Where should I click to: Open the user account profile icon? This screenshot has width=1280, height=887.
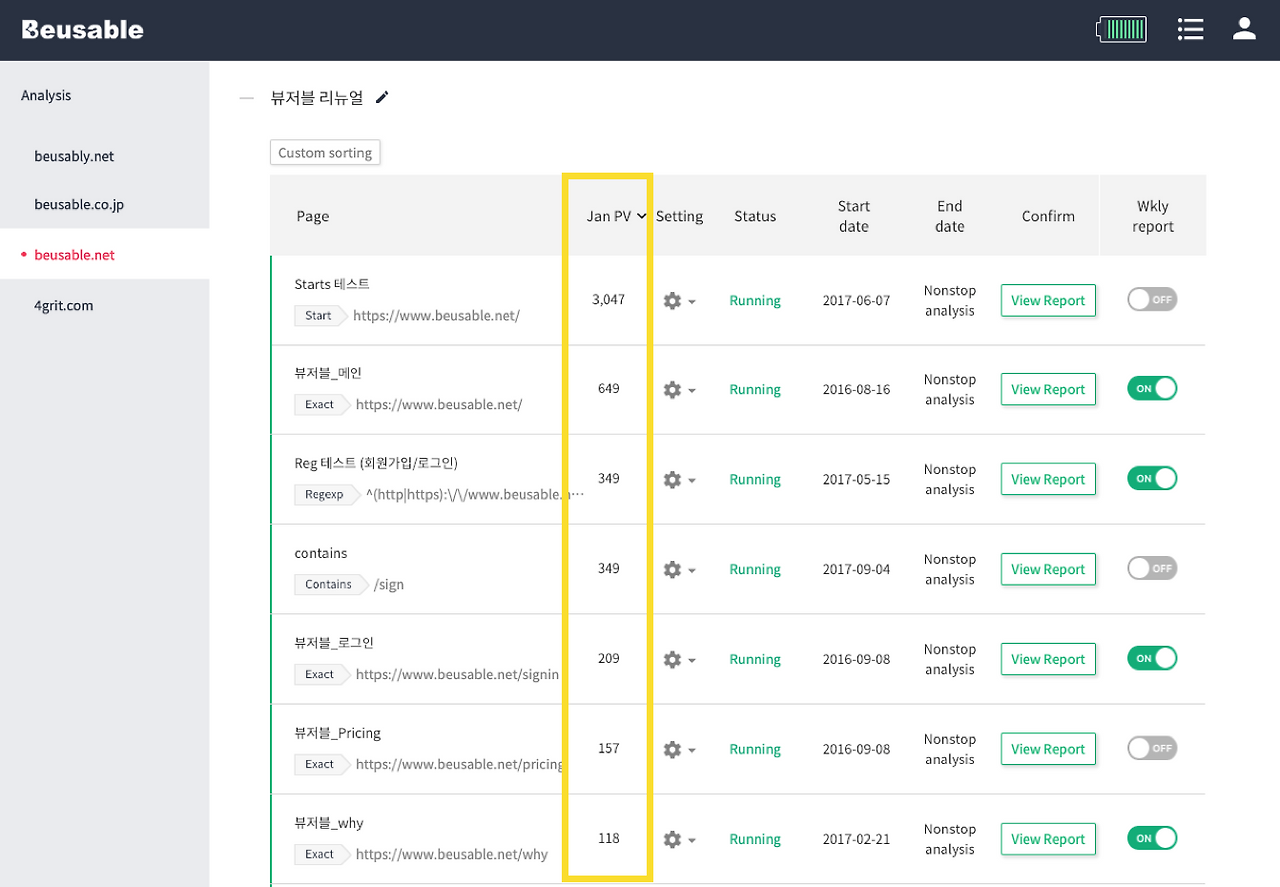tap(1244, 29)
